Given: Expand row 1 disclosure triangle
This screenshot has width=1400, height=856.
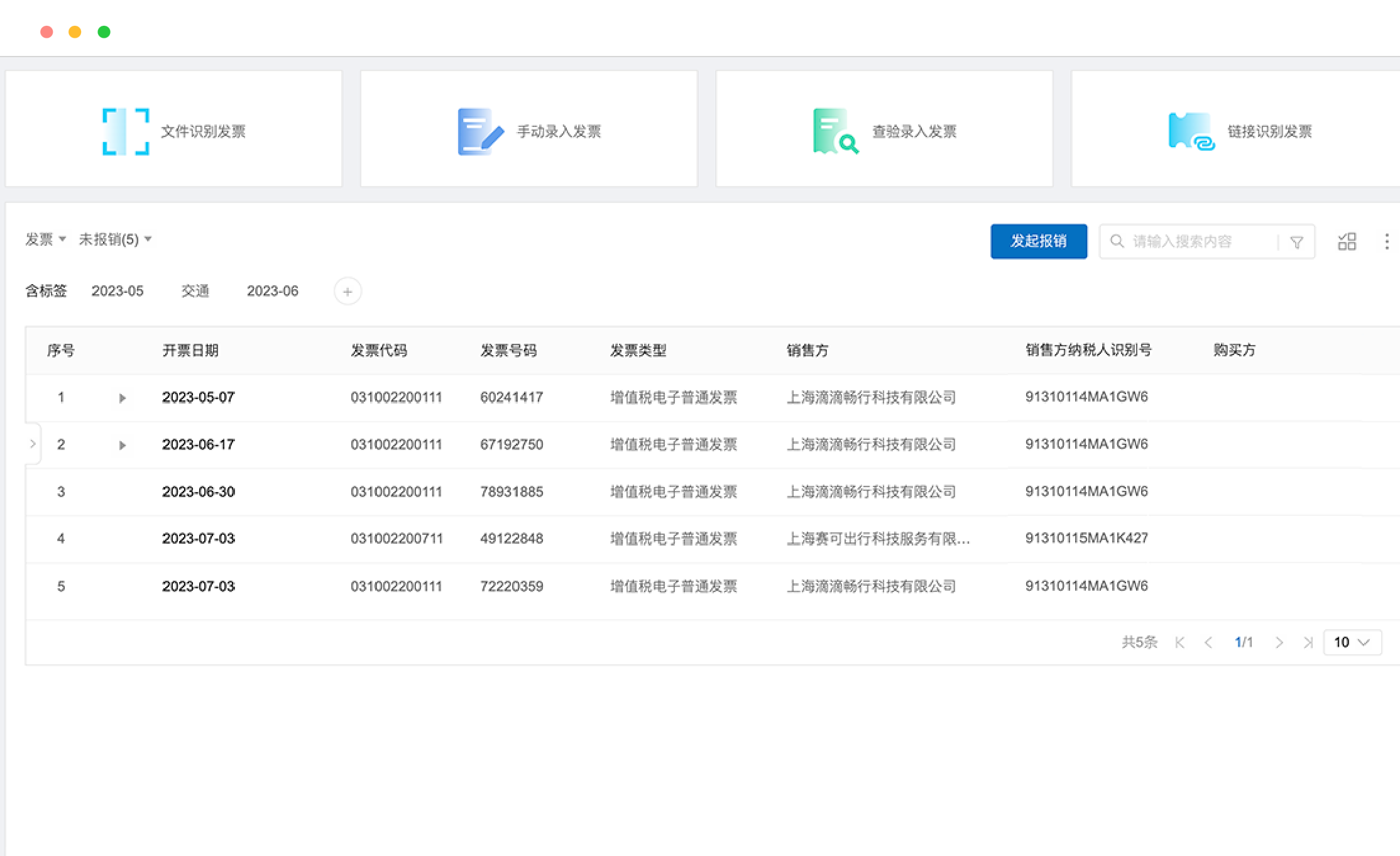Looking at the screenshot, I should pos(123,398).
